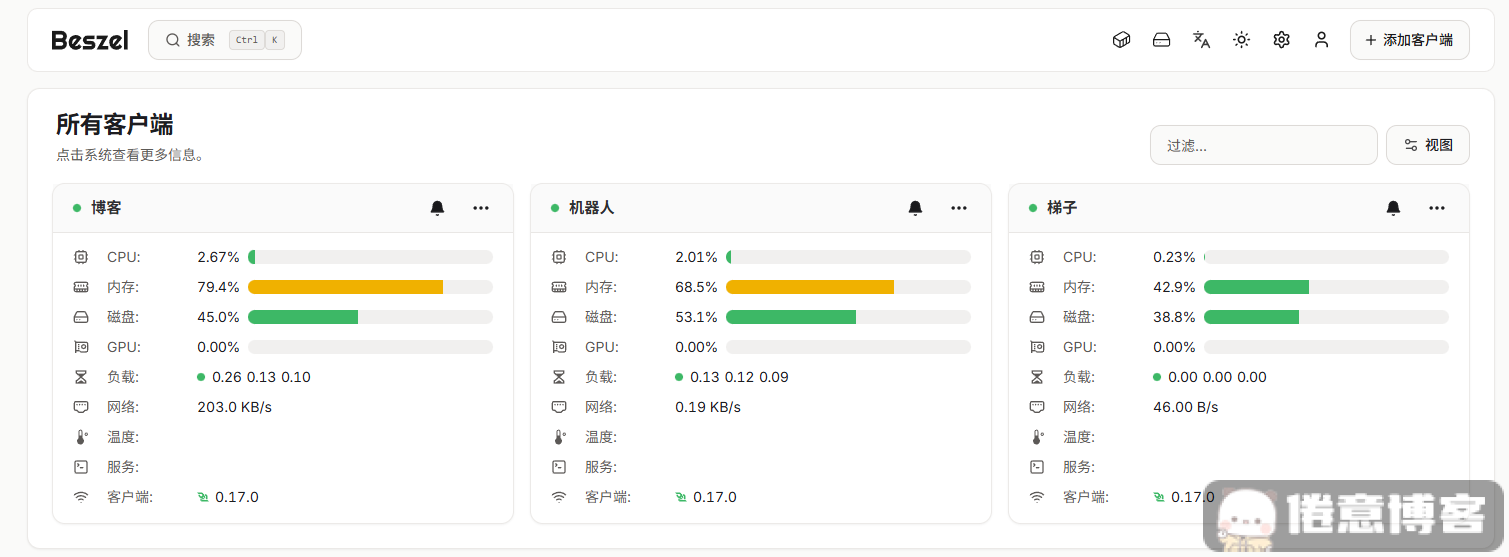Open the 搜索 search box
The width and height of the screenshot is (1509, 557).
[x=225, y=40]
